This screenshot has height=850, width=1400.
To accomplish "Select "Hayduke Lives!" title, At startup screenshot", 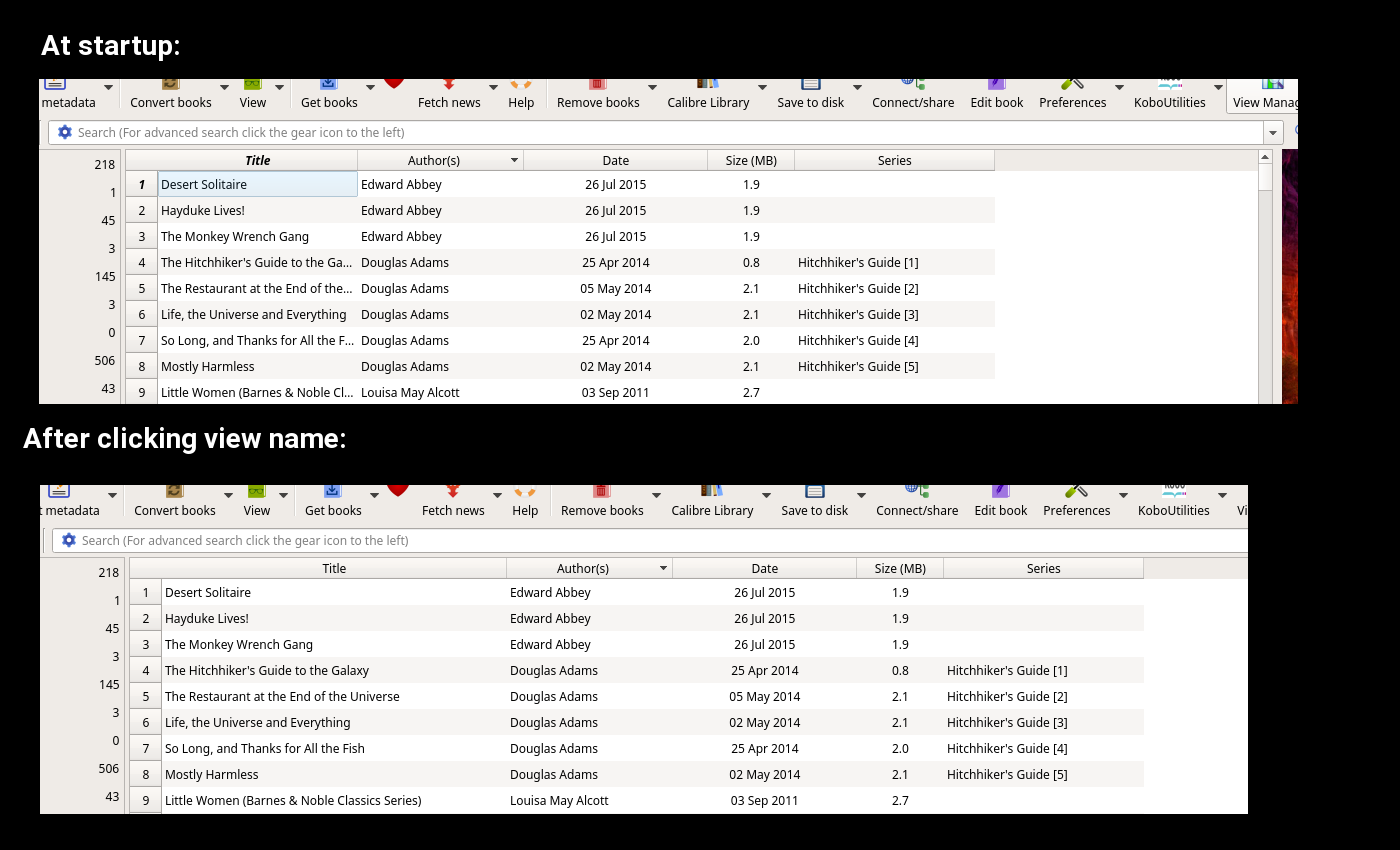I will pyautogui.click(x=203, y=210).
